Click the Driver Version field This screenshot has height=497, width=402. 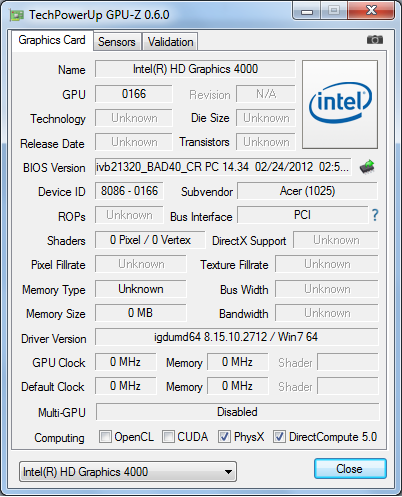tap(237, 337)
